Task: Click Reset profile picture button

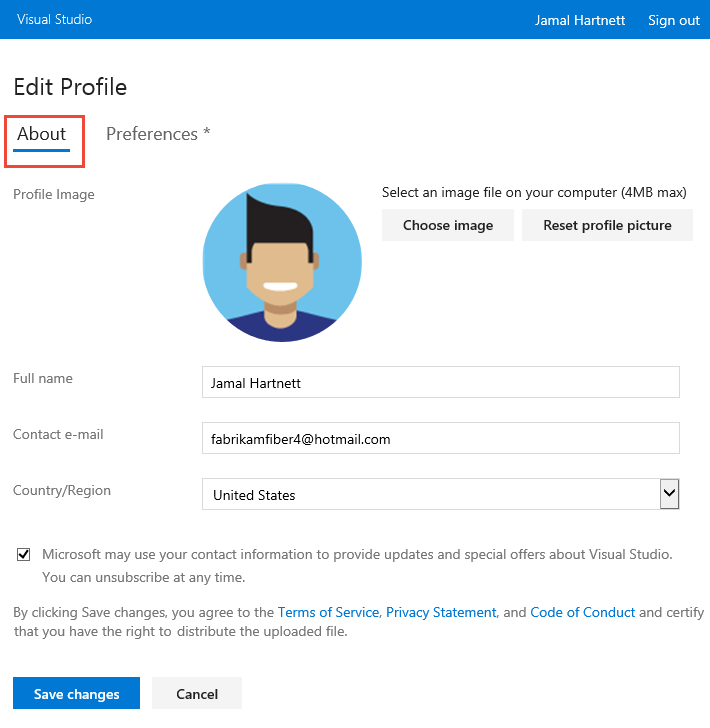Action: pyautogui.click(x=607, y=225)
